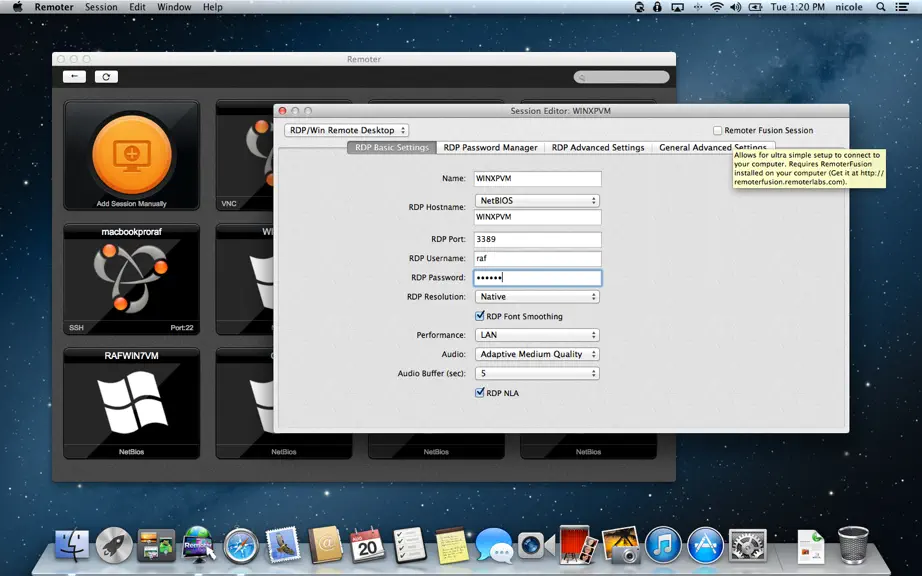Open the Session menu

[101, 7]
